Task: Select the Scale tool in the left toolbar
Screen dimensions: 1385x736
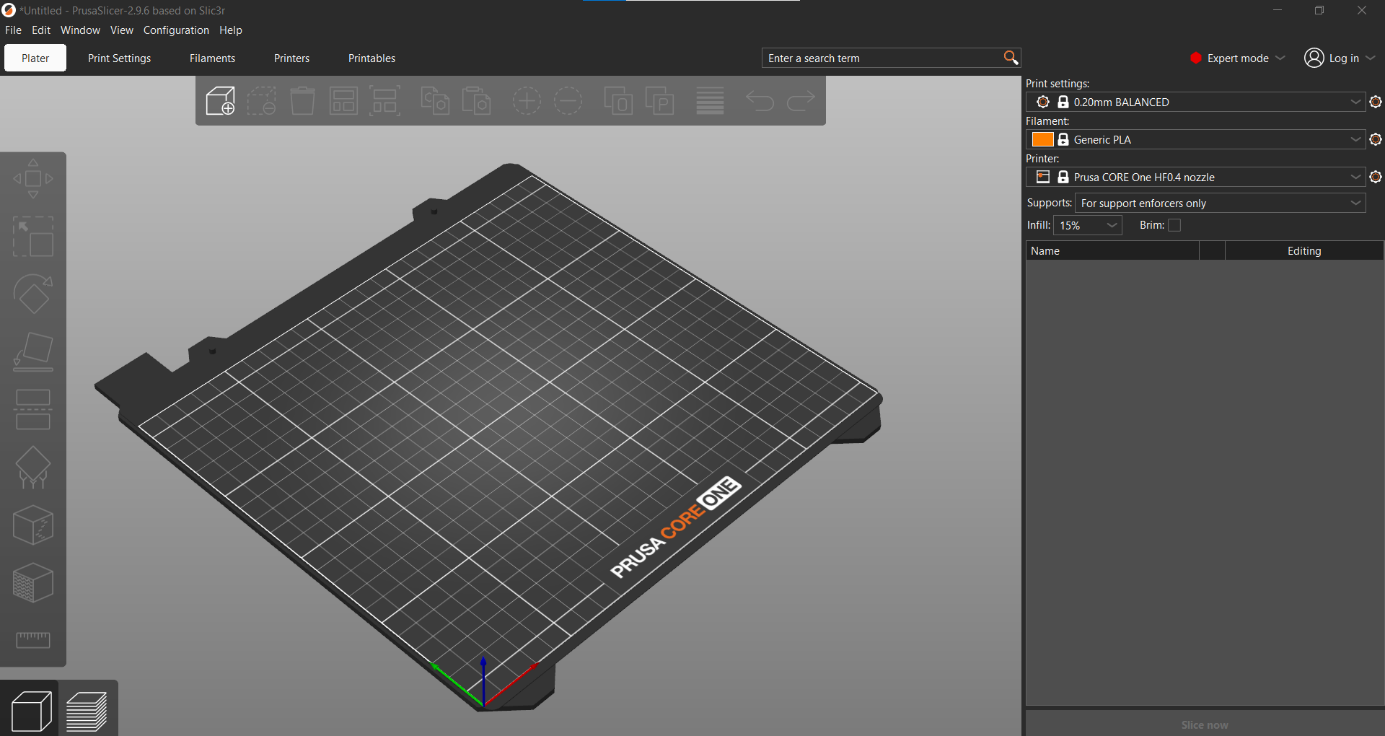Action: coord(33,237)
